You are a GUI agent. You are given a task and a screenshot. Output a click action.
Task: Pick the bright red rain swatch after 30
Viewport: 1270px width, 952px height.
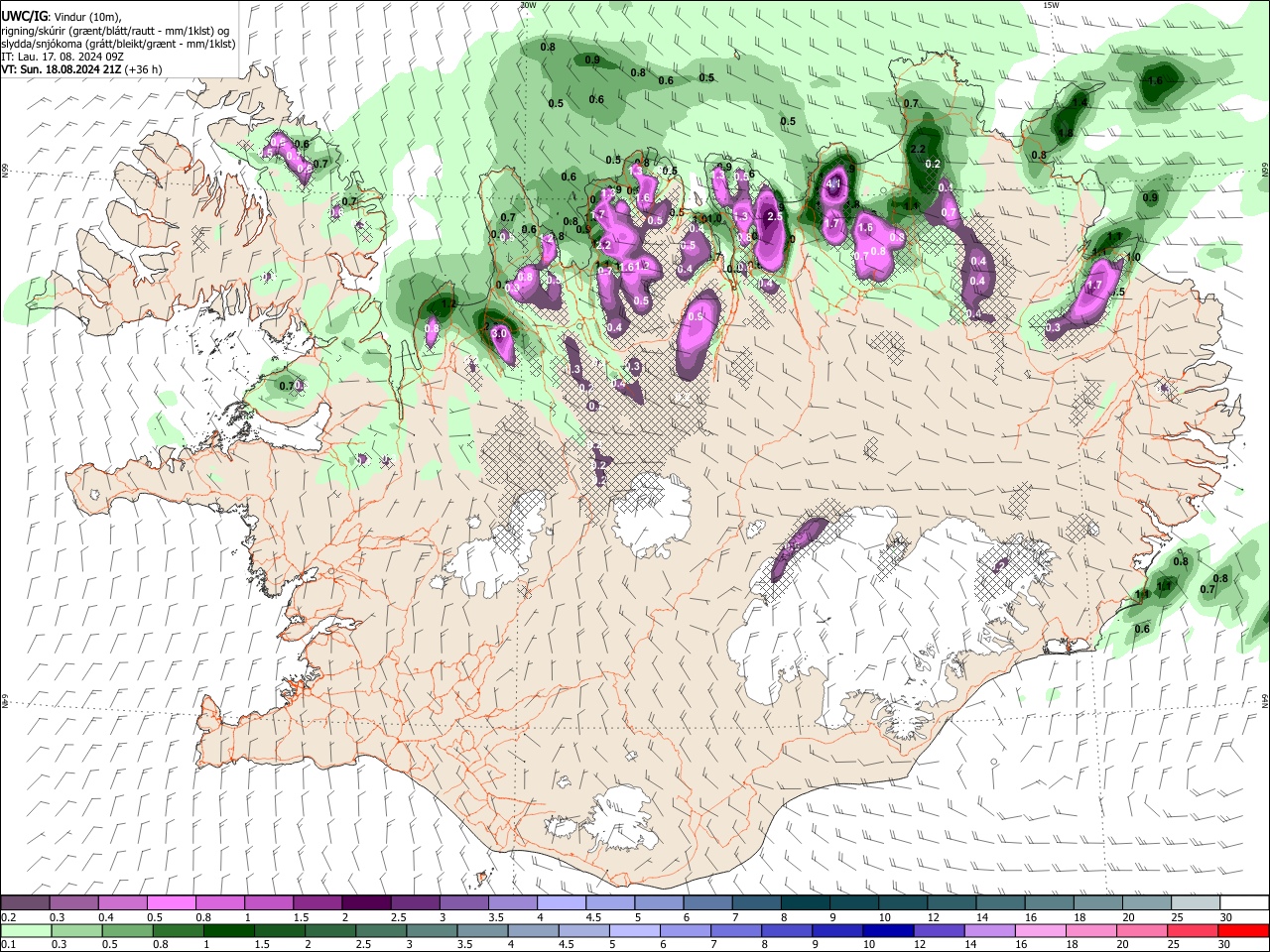point(1243,931)
